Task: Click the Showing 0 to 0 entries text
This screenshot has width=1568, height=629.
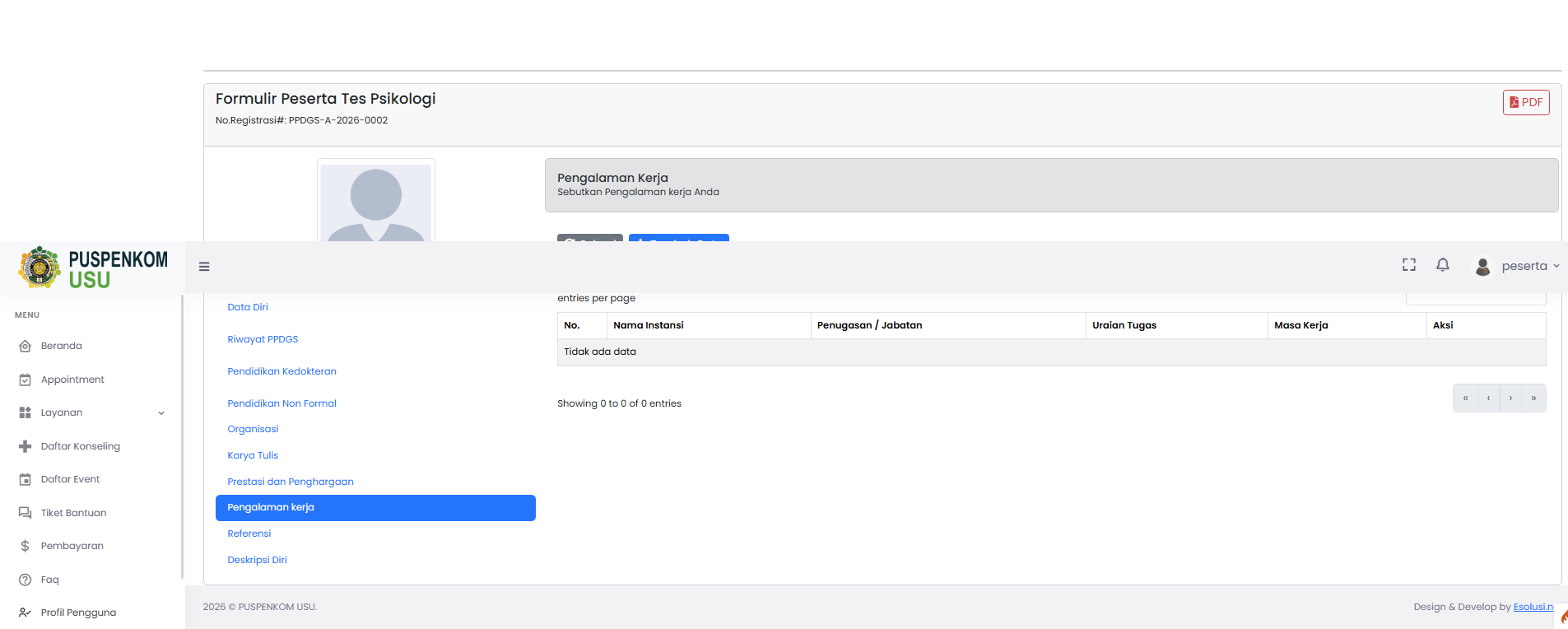Action: [619, 403]
